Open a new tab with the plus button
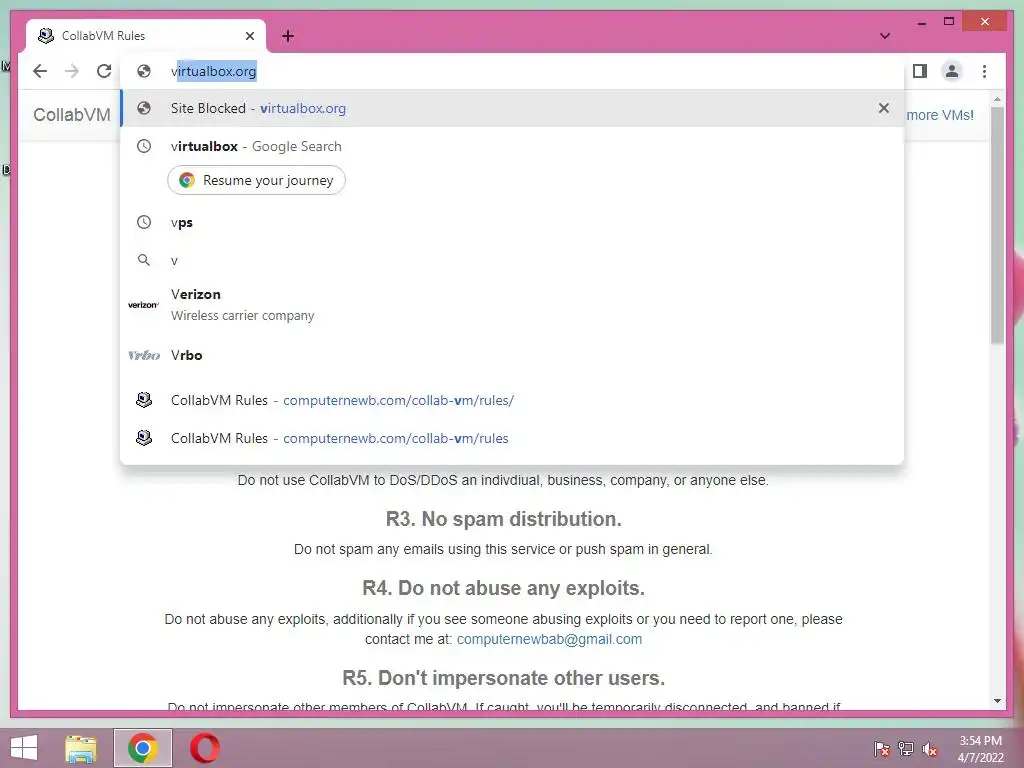This screenshot has height=768, width=1024. point(288,36)
